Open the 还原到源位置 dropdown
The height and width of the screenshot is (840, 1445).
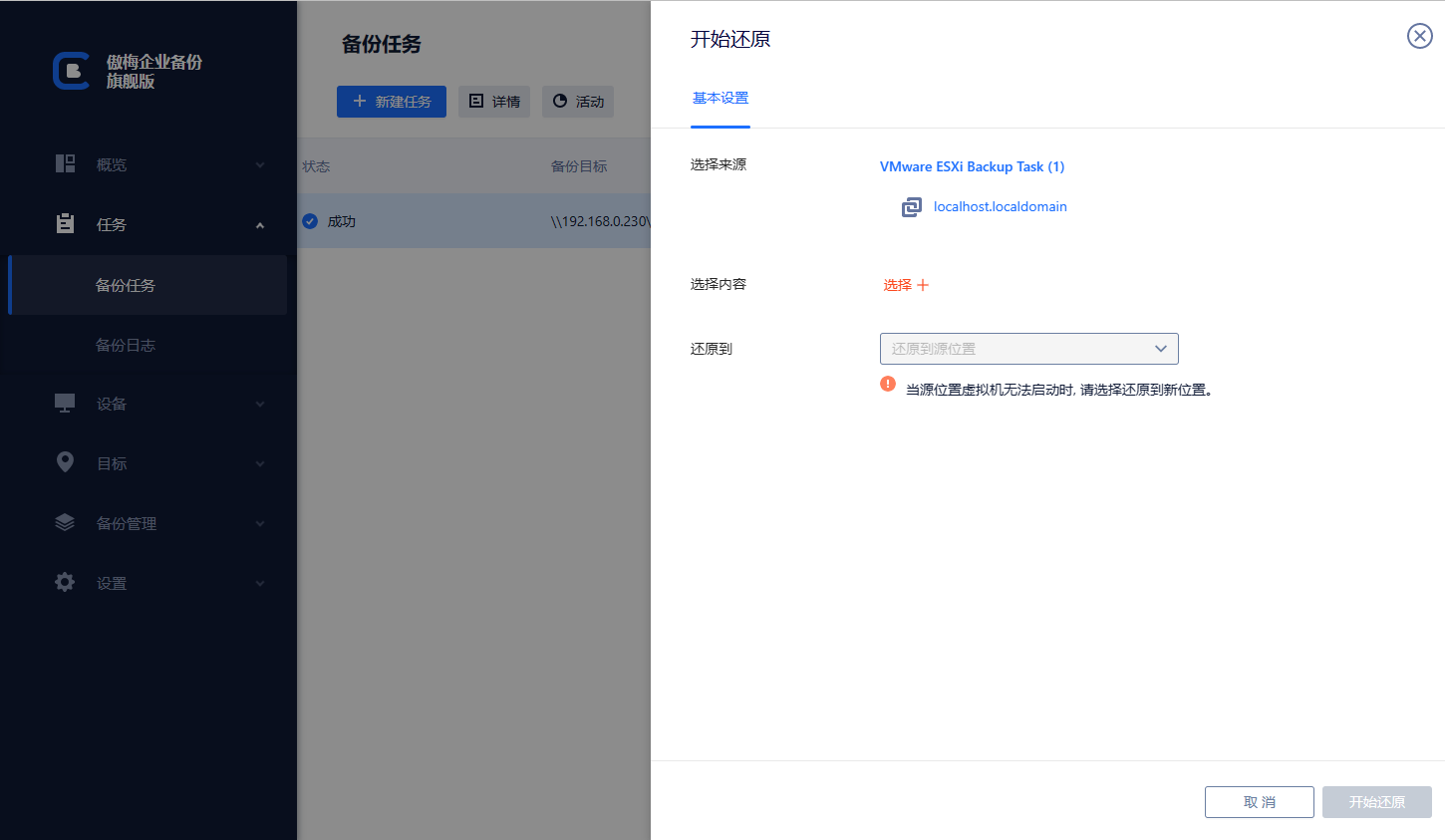[1028, 349]
